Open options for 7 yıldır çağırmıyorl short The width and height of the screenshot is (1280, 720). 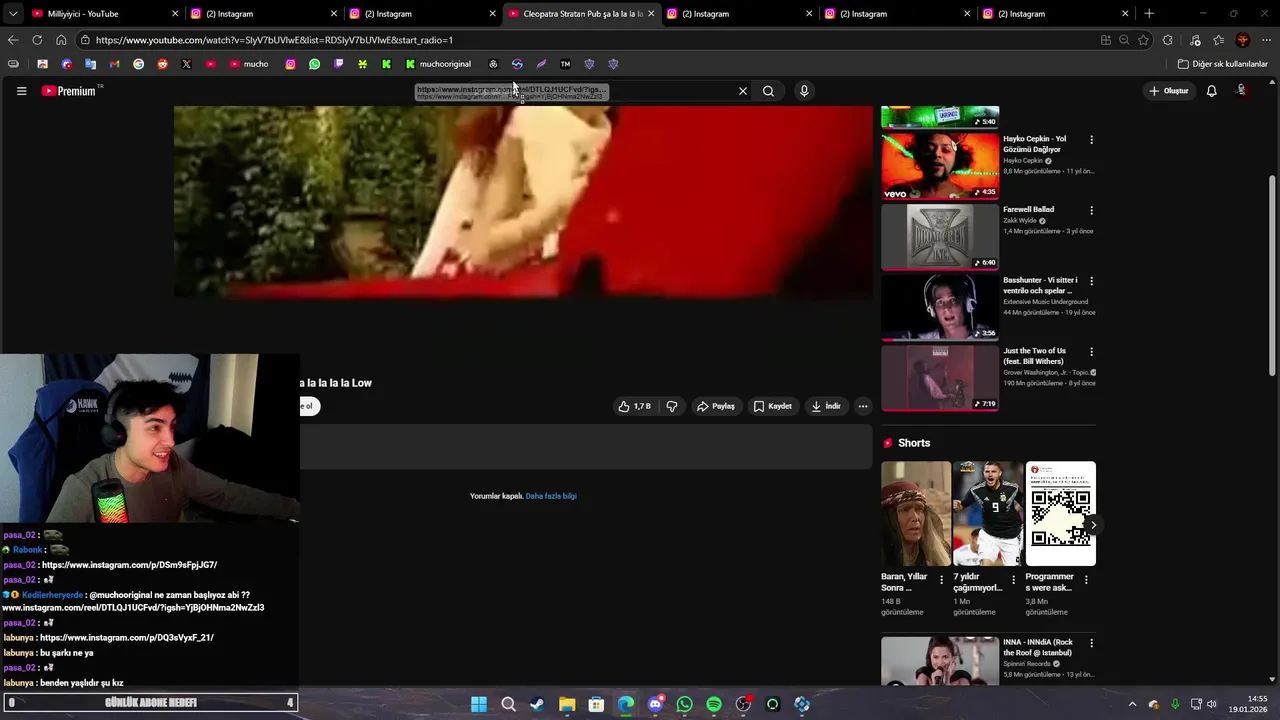[x=1013, y=579]
